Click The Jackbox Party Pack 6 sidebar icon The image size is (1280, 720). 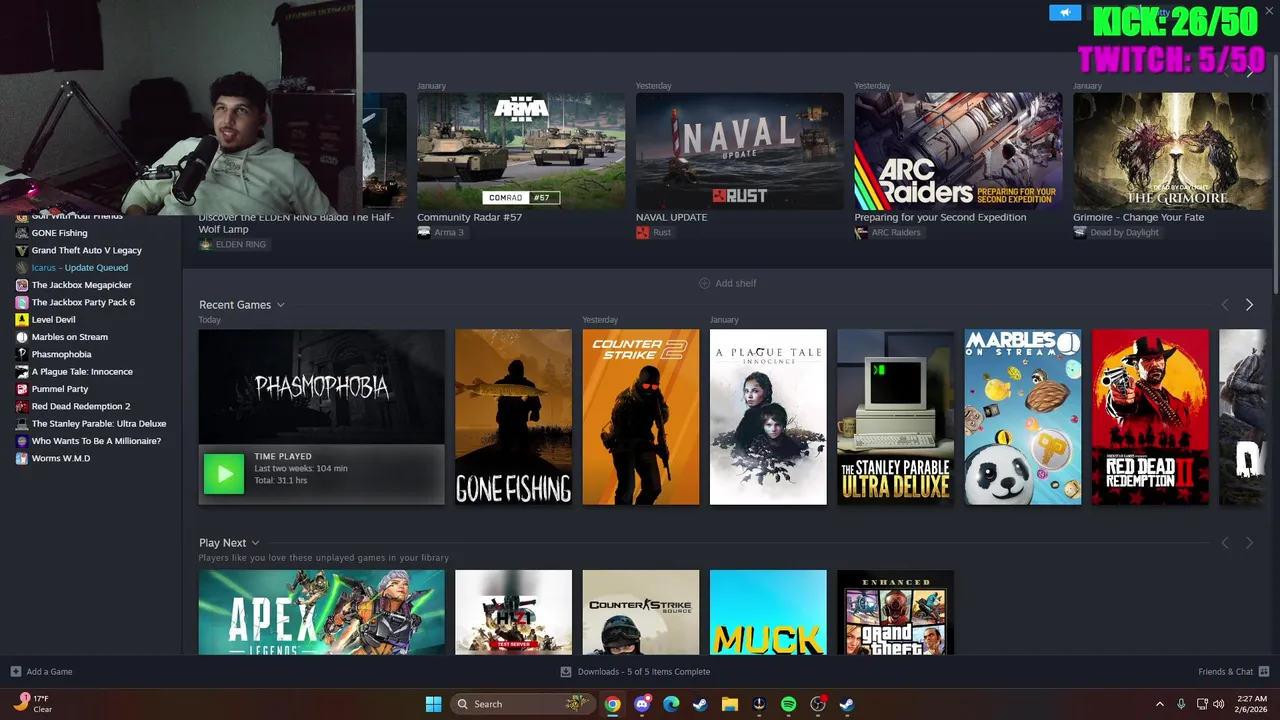22,302
